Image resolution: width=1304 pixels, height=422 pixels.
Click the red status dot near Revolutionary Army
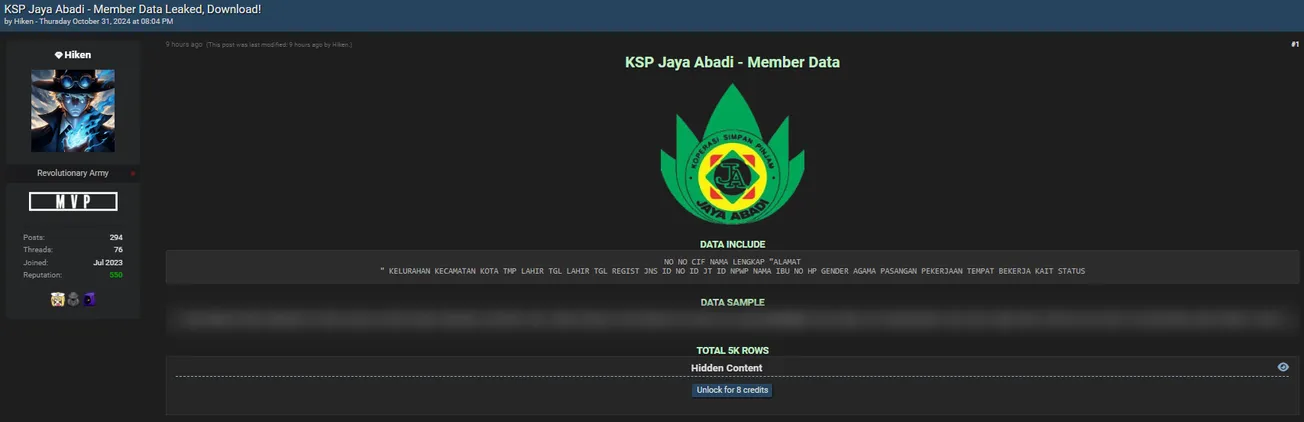pyautogui.click(x=133, y=174)
